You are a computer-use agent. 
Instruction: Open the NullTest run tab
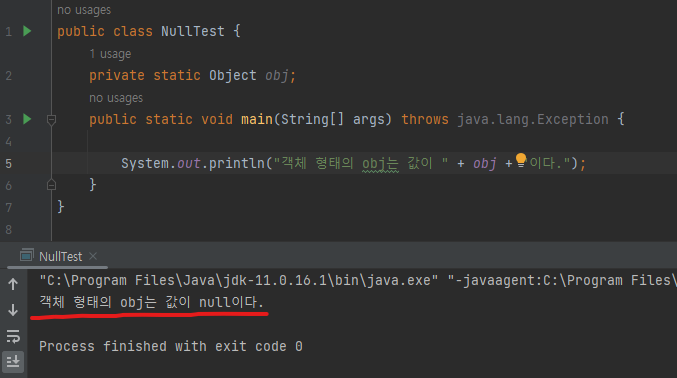60,256
